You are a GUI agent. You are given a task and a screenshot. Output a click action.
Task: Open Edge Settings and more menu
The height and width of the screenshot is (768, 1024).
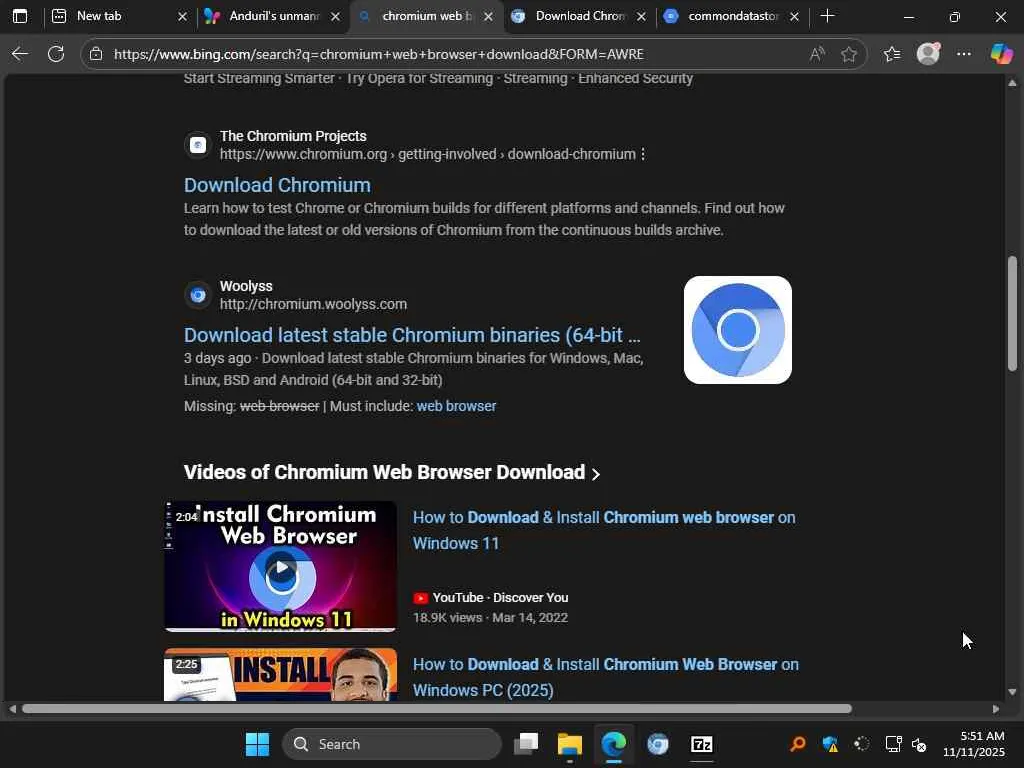tap(964, 54)
